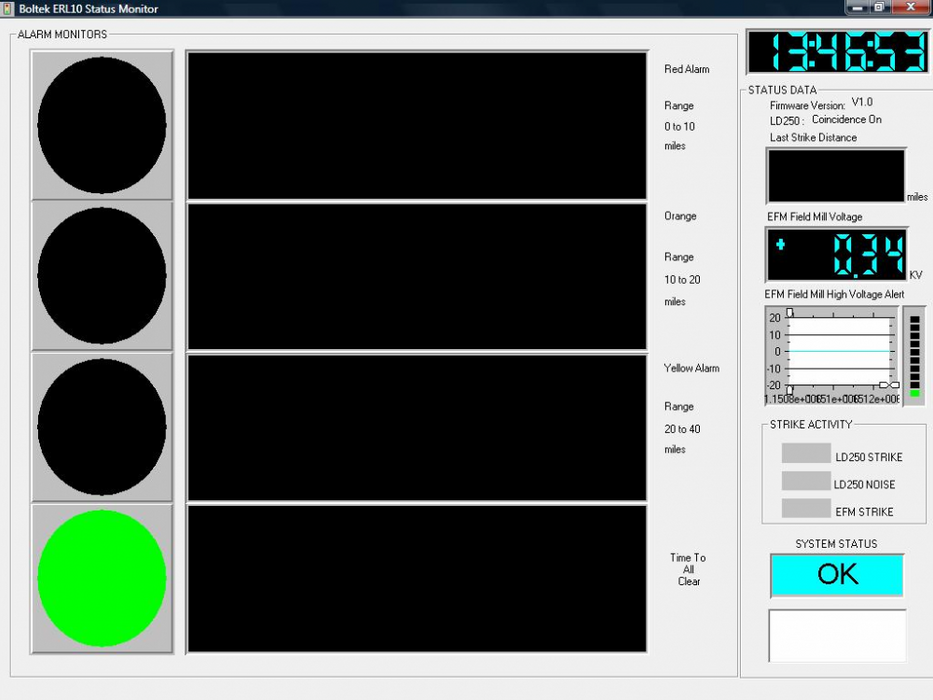The height and width of the screenshot is (700, 933).
Task: Click the EFM Field Mill Voltage readout
Action: pos(836,254)
